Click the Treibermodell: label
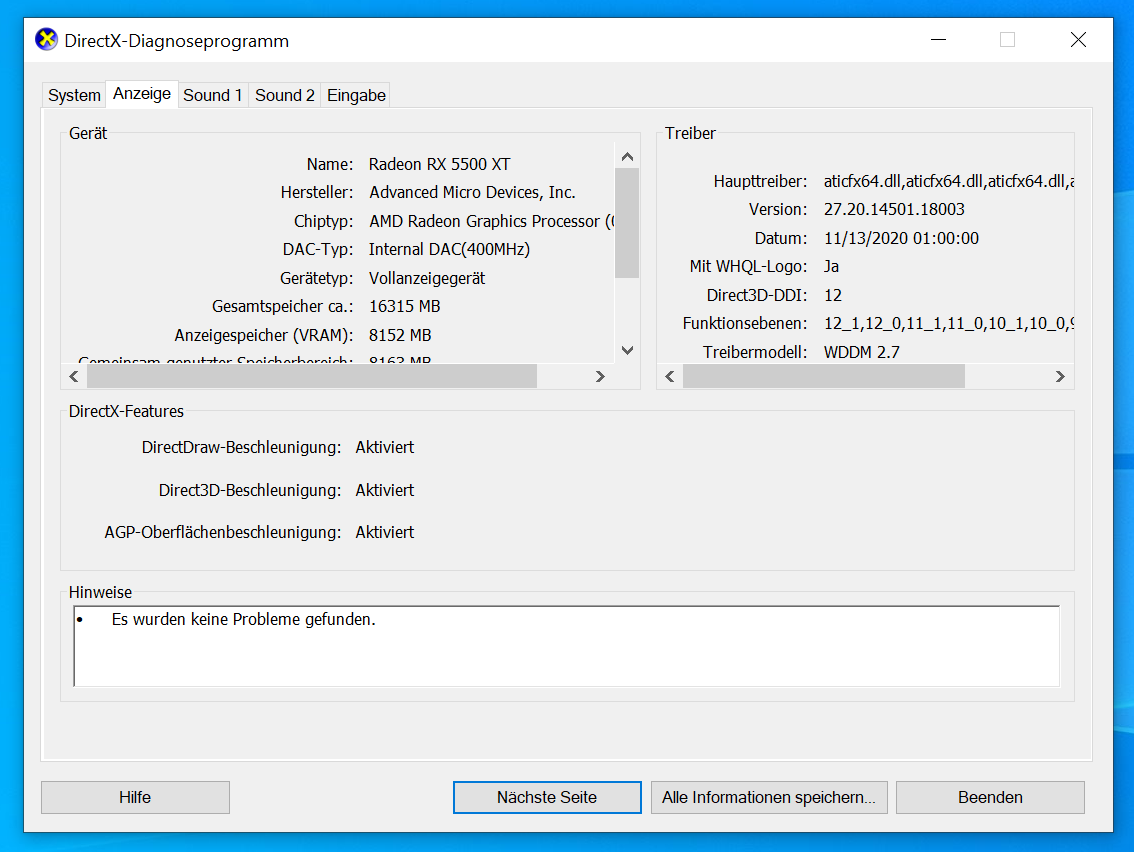Image resolution: width=1134 pixels, height=852 pixels. 754,352
